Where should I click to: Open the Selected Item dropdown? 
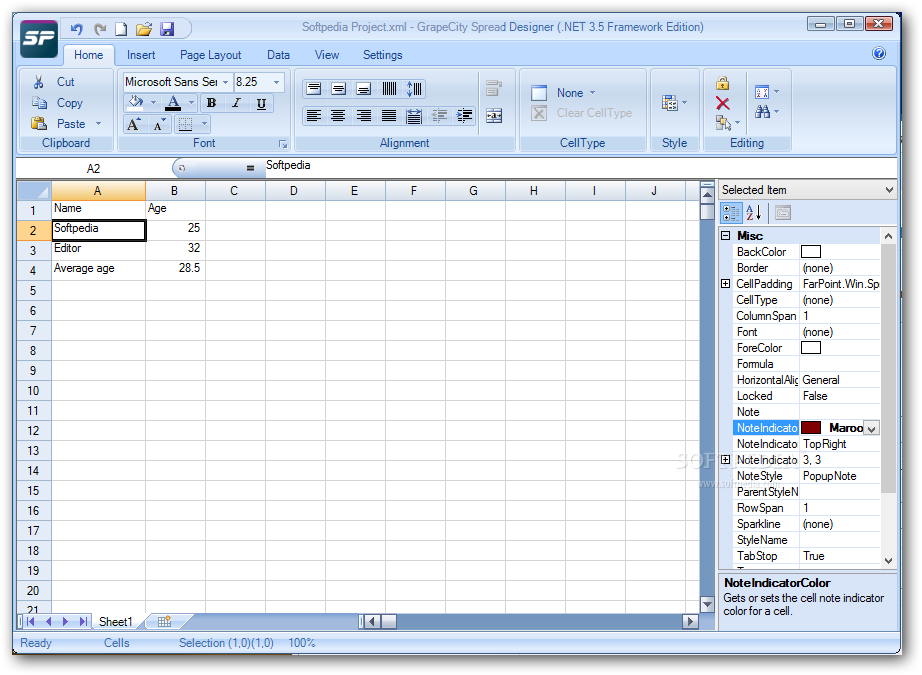[888, 190]
